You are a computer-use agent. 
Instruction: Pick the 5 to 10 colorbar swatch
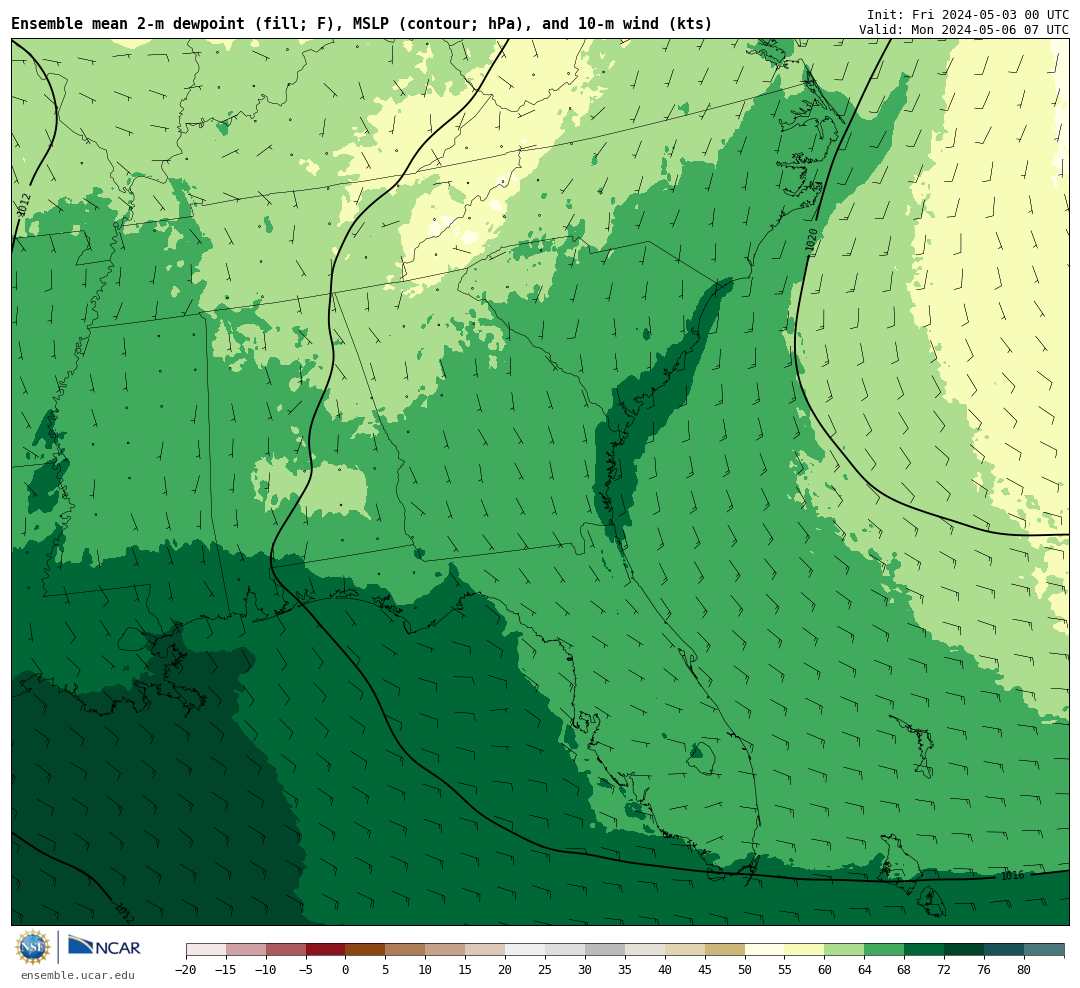pyautogui.click(x=406, y=950)
